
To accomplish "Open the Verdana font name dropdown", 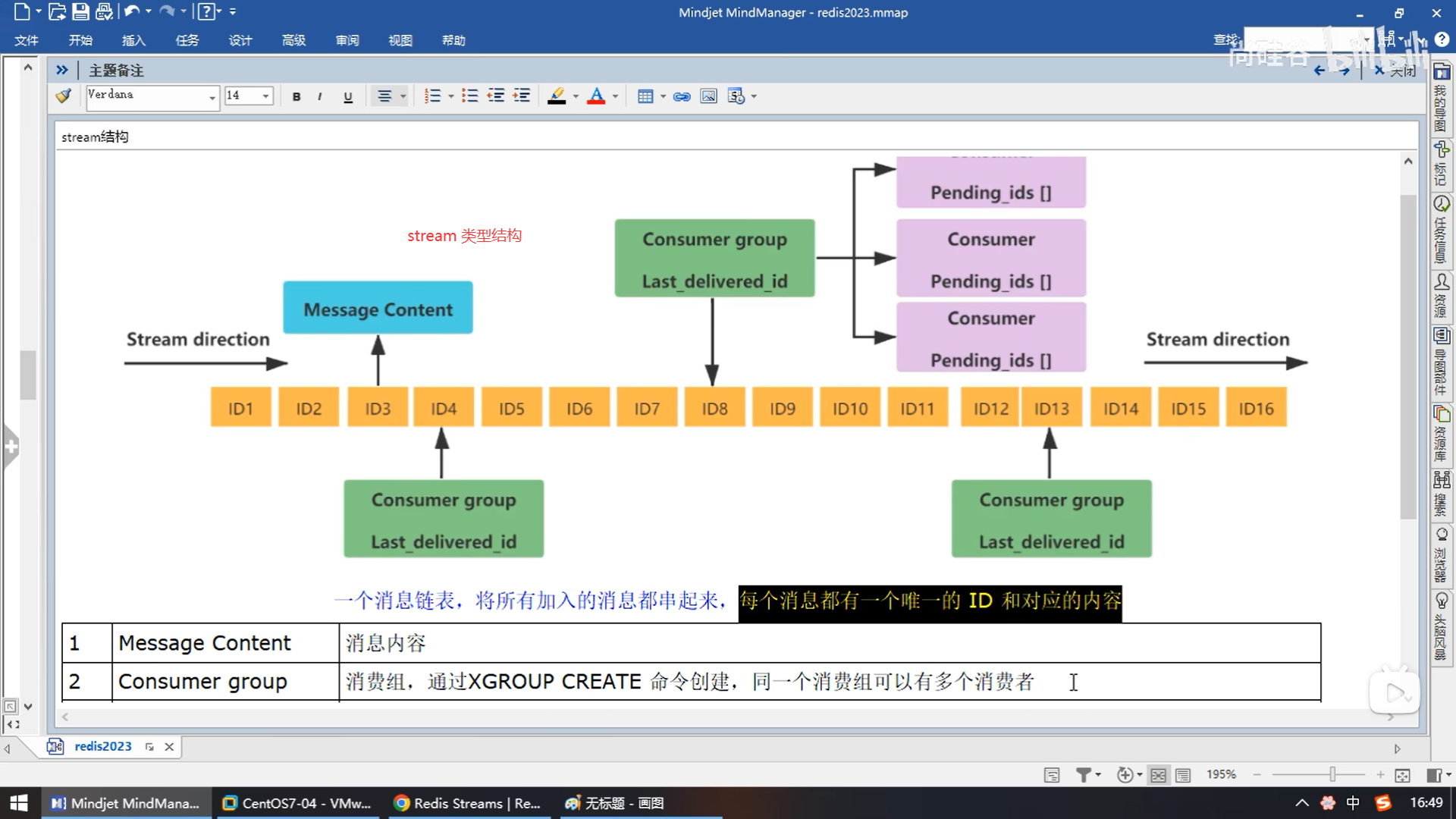I will [212, 96].
